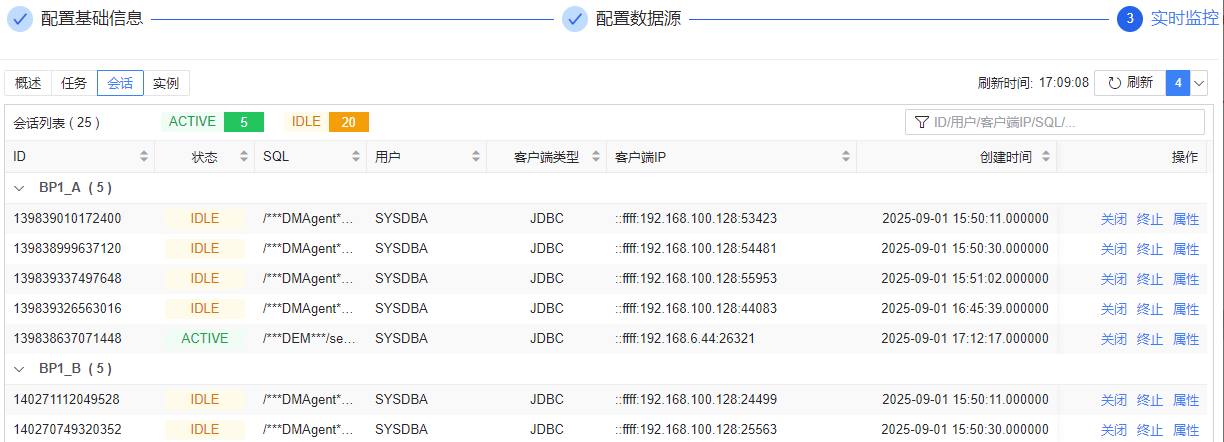
Task: View properties of session 139838999637120
Action: click(1186, 249)
